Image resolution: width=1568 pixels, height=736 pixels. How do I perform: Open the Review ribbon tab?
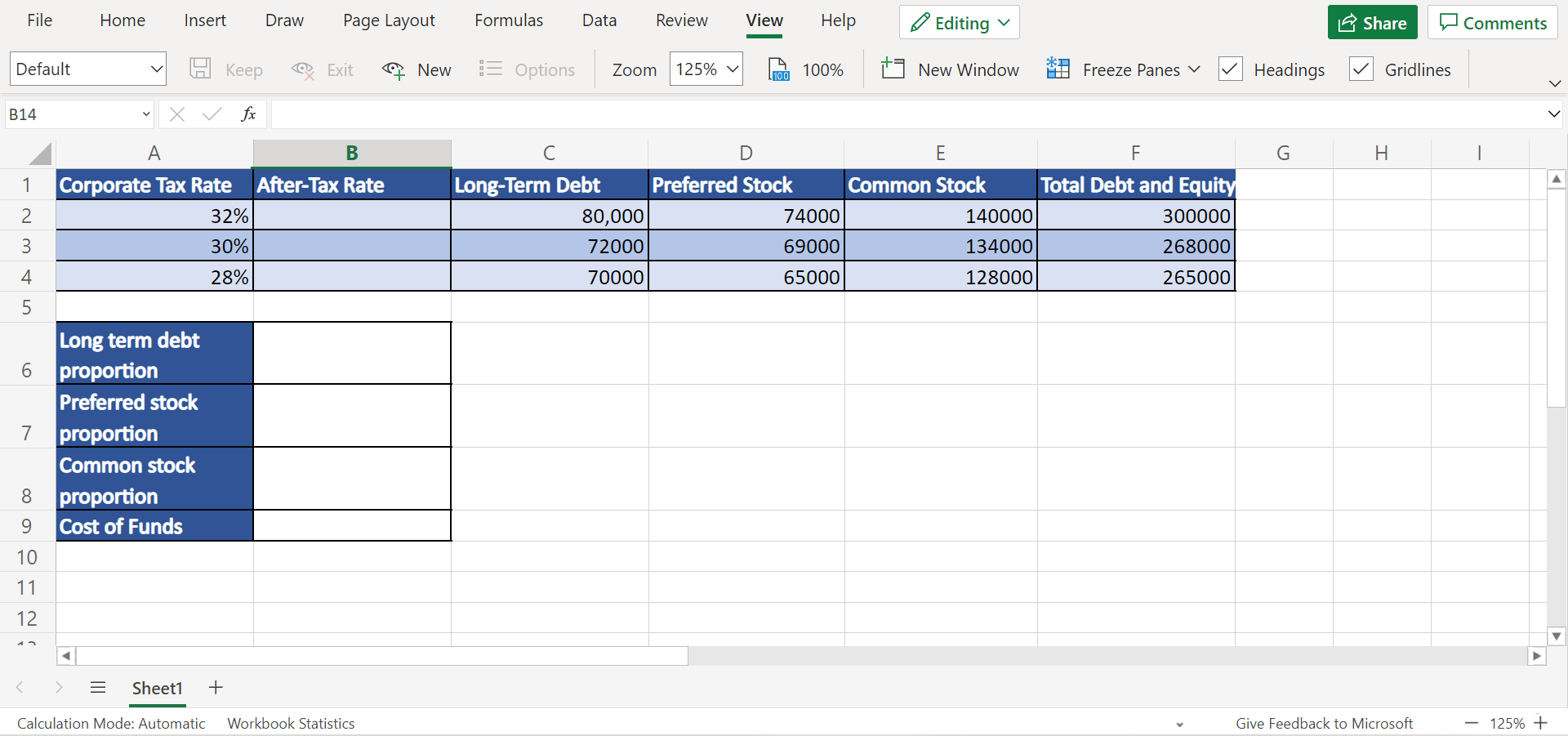click(x=681, y=20)
